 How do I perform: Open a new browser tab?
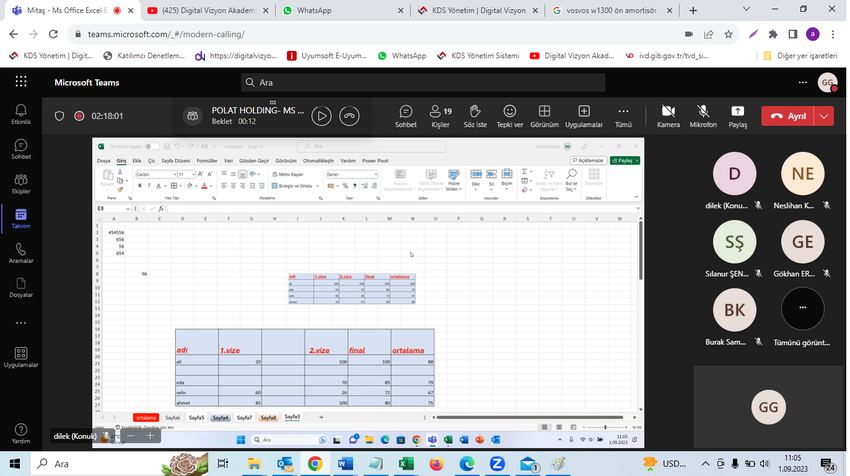coord(693,10)
